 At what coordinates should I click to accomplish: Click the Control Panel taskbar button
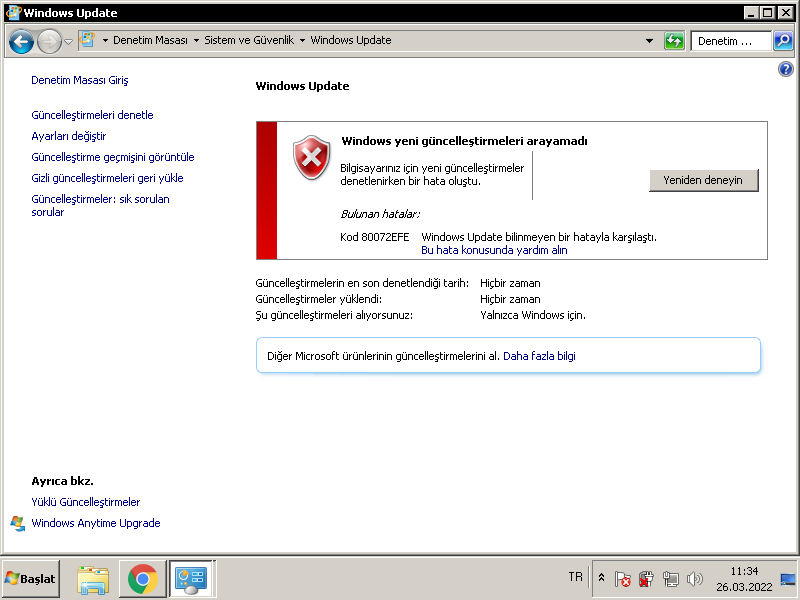point(191,579)
